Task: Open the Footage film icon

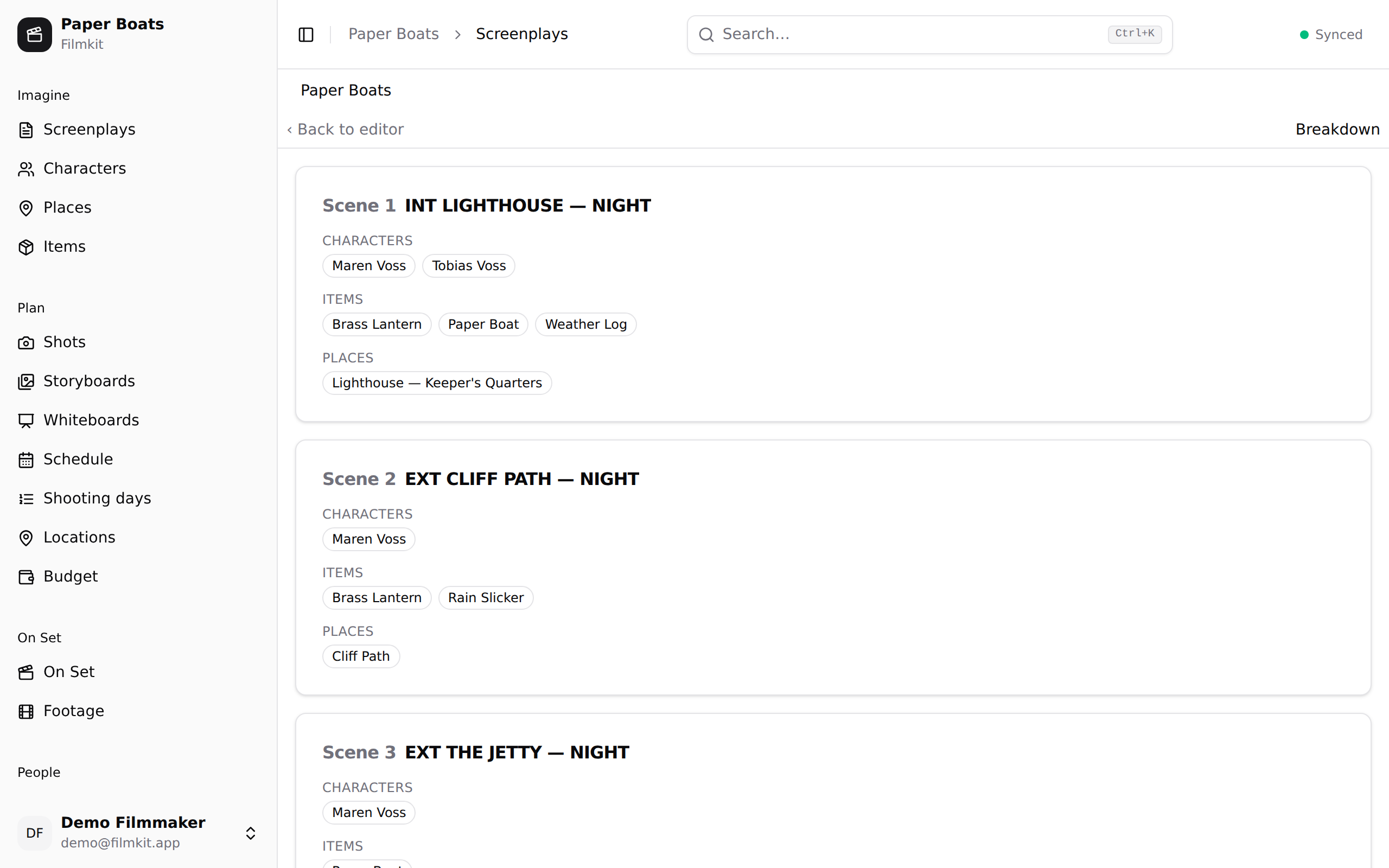Action: tap(26, 711)
